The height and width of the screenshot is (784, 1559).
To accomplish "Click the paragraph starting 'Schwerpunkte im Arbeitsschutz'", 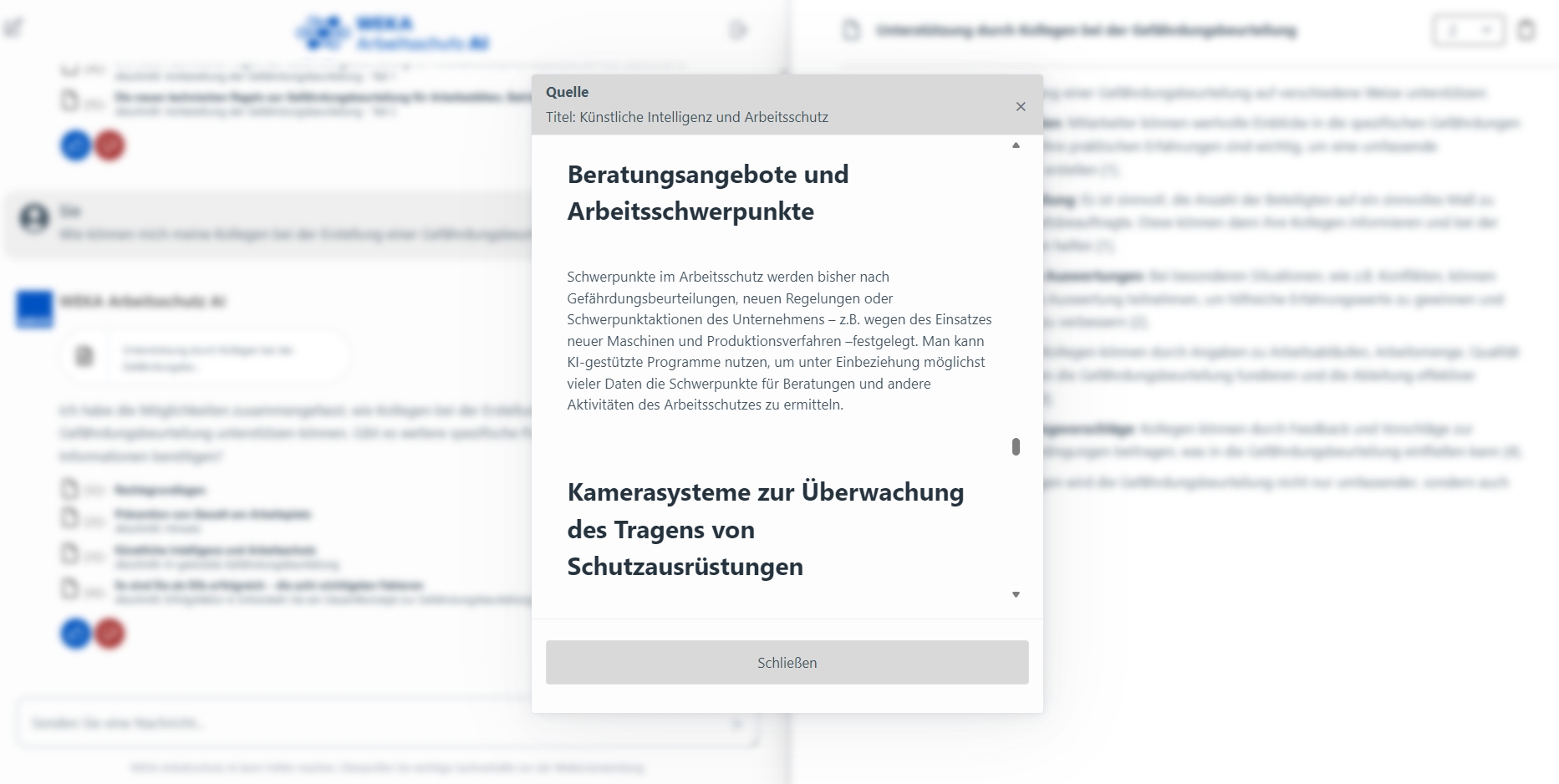I will click(780, 341).
